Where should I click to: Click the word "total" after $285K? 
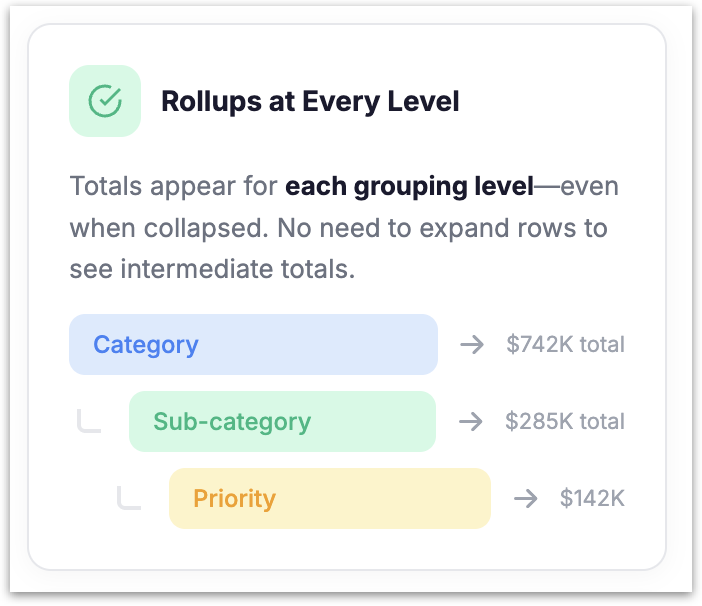click(603, 421)
